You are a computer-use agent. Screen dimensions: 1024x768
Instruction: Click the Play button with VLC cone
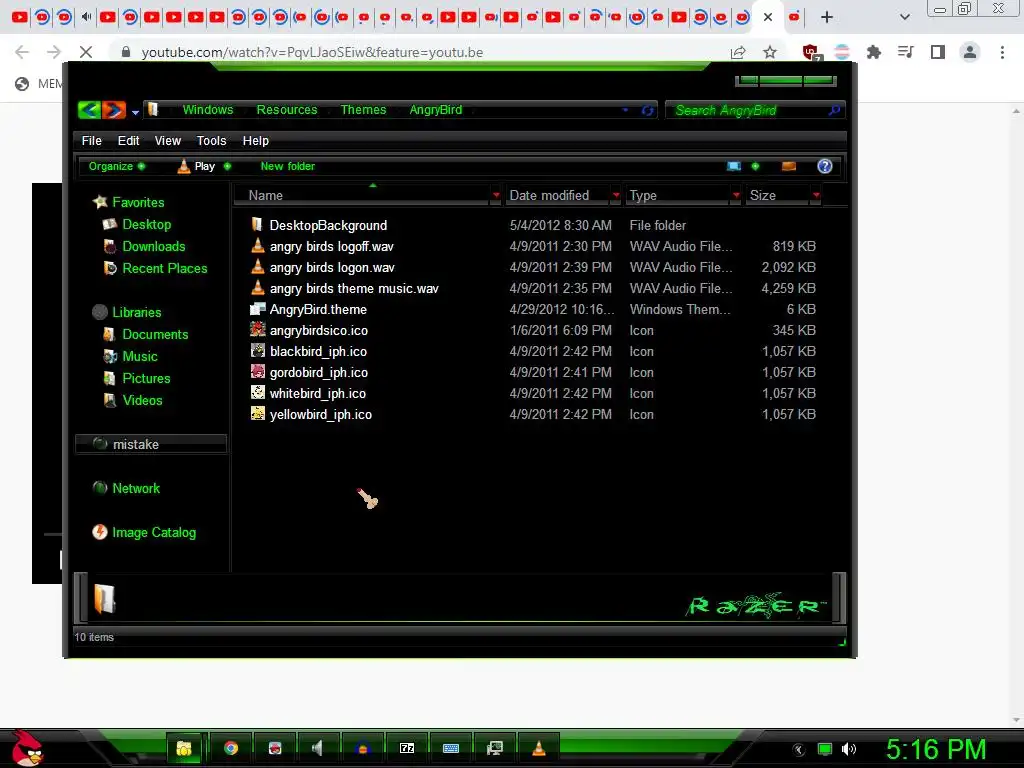[x=196, y=167]
